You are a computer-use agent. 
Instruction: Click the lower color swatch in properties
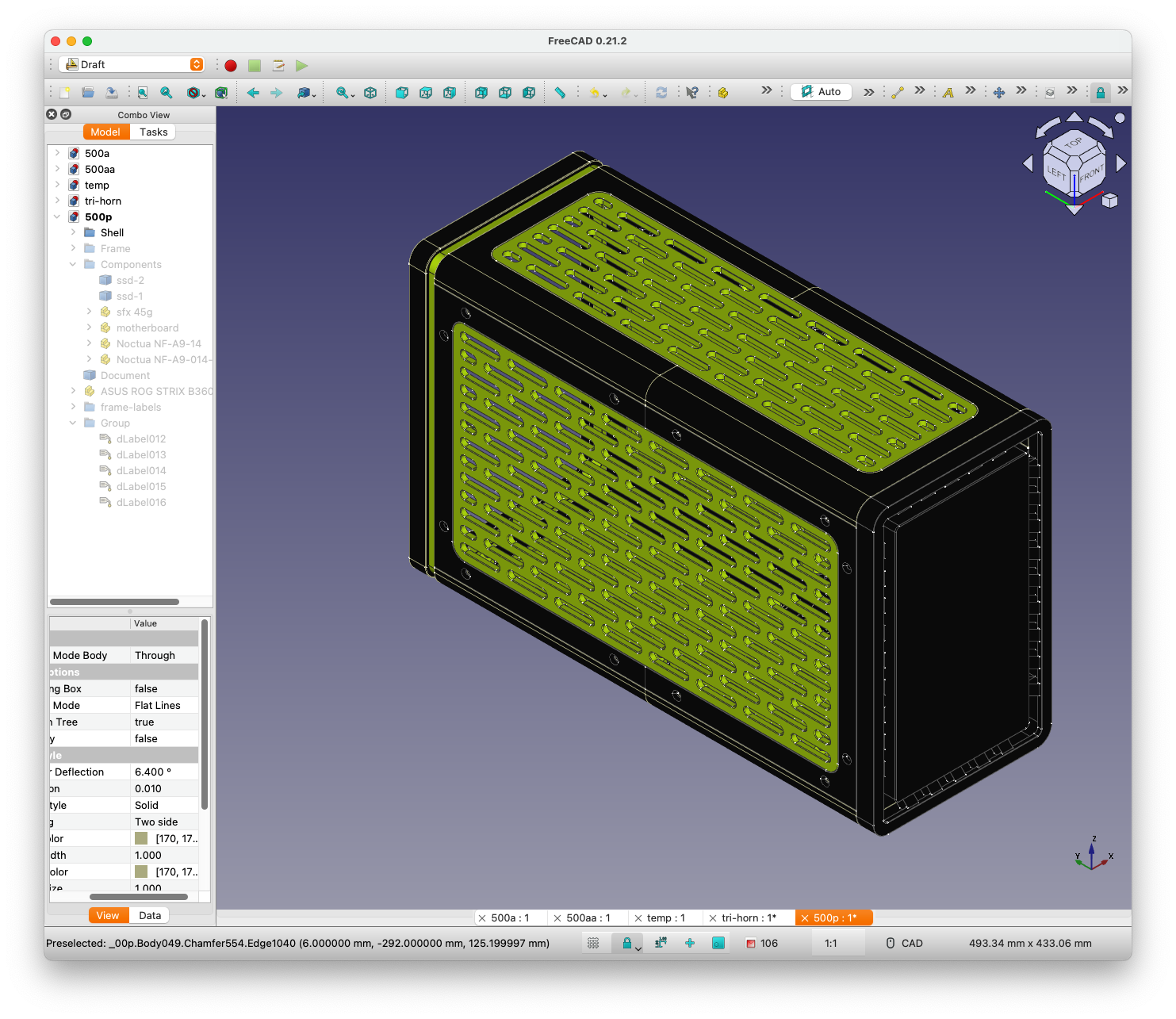click(141, 872)
